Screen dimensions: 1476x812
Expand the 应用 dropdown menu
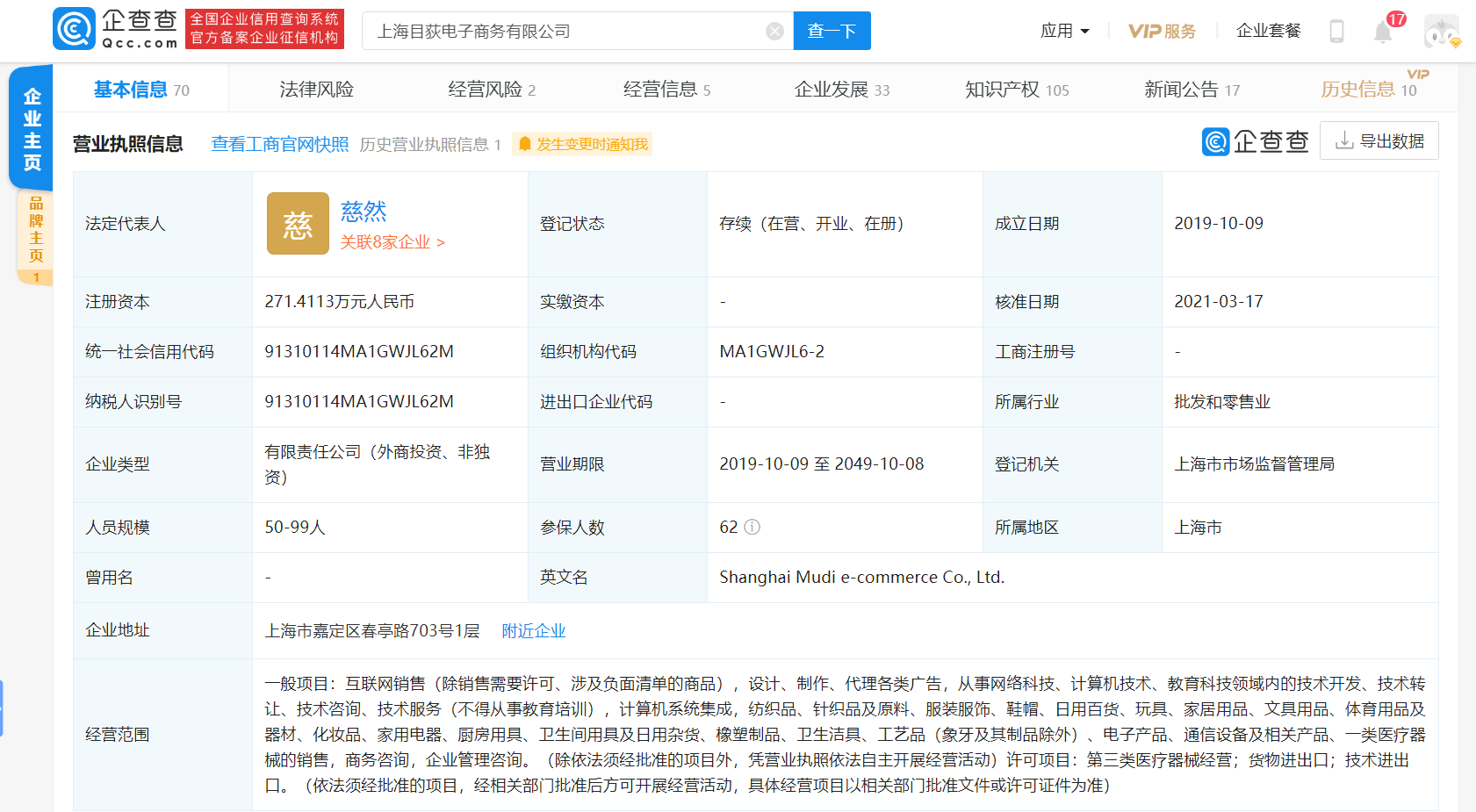(1064, 32)
